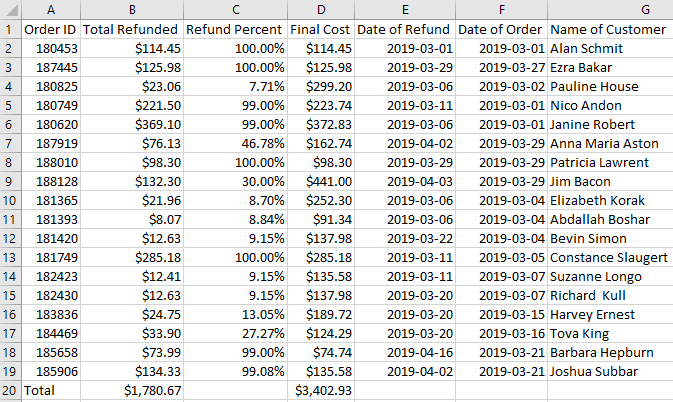Click the refund date 2019-04-16 cell
673x402 pixels.
click(405, 352)
